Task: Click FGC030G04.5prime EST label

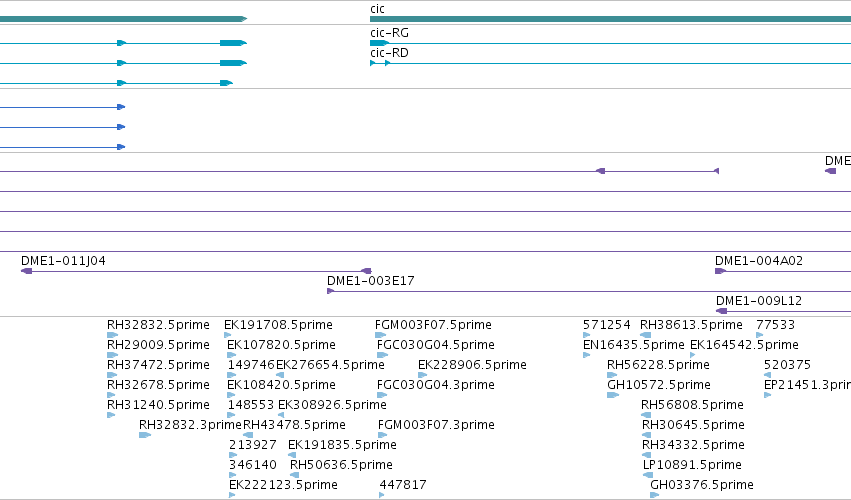Action: [435, 345]
